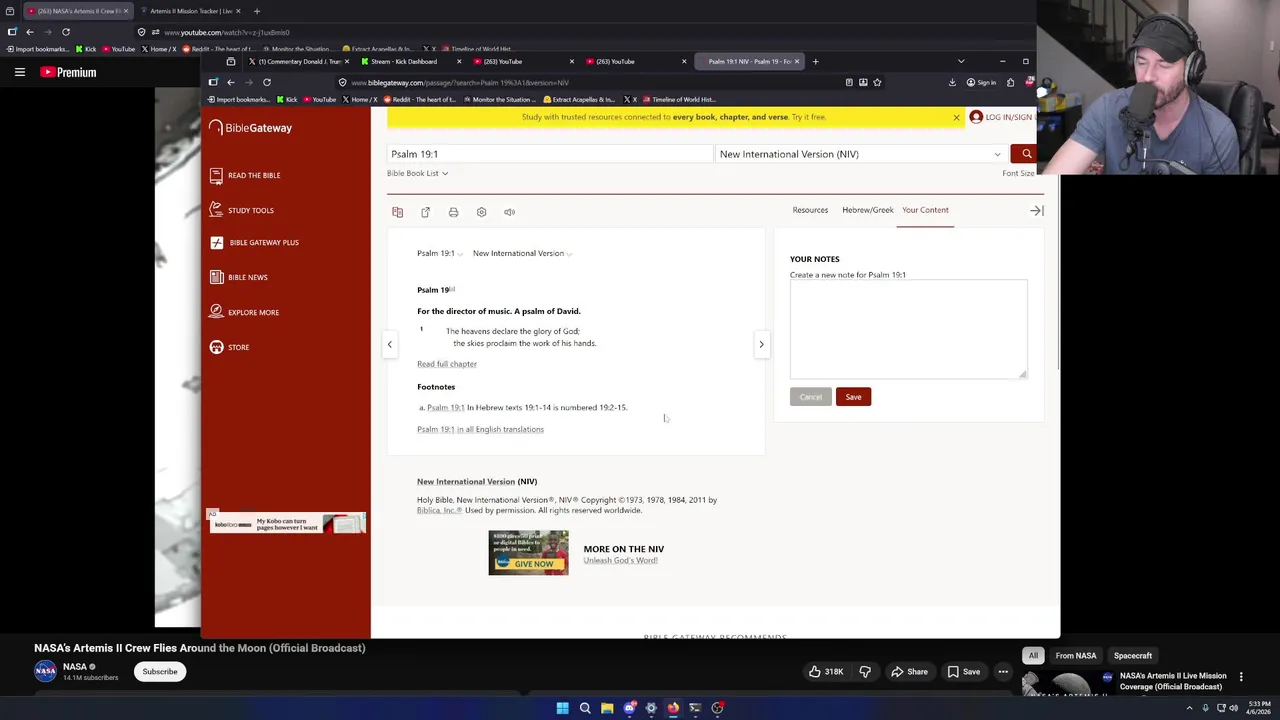This screenshot has width=1280, height=720.
Task: Open Windows Start menu
Action: (x=562, y=708)
